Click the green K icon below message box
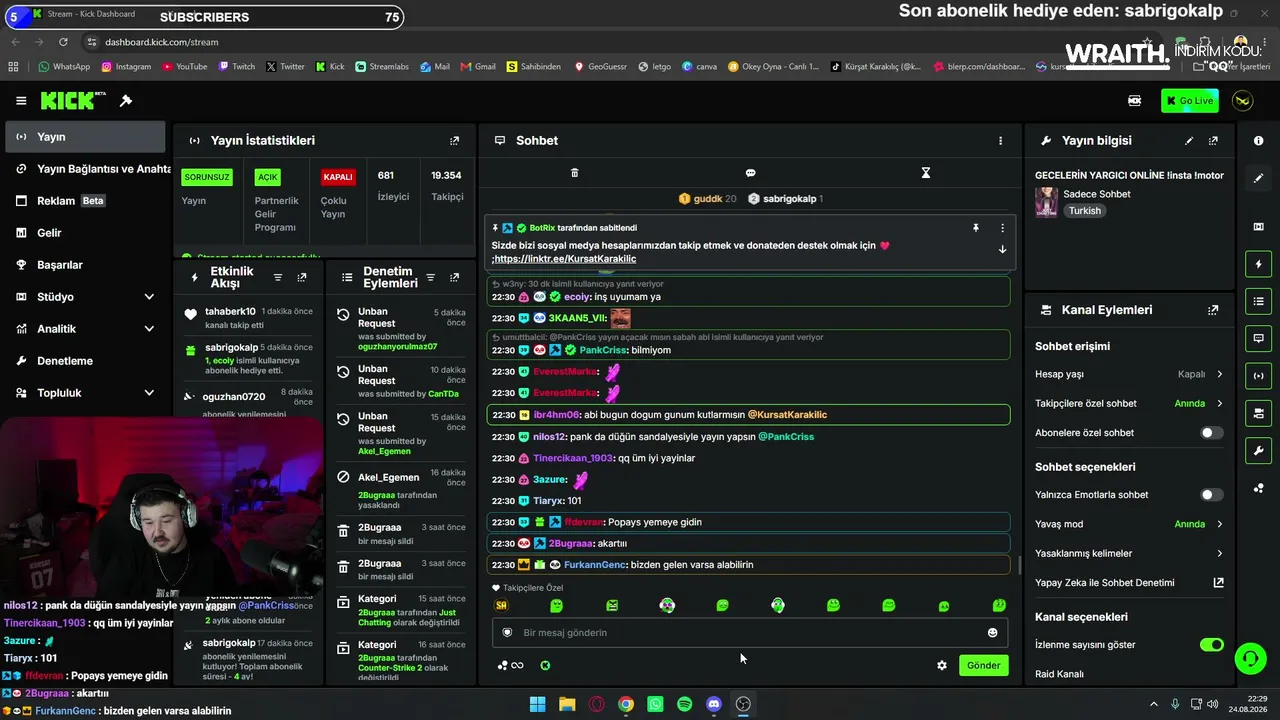This screenshot has width=1280, height=720. click(x=545, y=665)
